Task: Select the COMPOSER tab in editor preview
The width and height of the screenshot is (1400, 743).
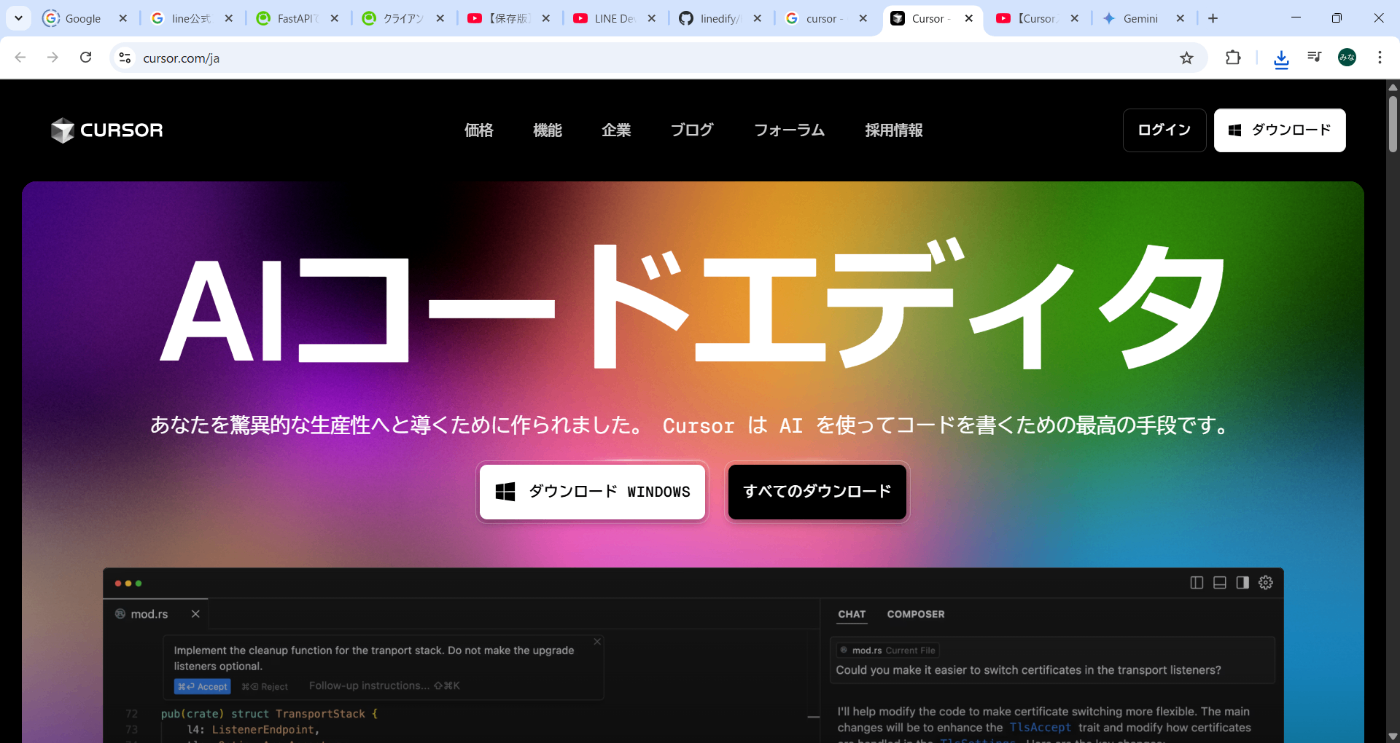Action: tap(916, 614)
